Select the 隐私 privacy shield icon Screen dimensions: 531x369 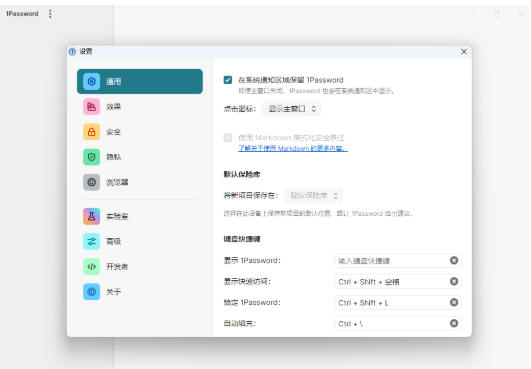pos(91,157)
